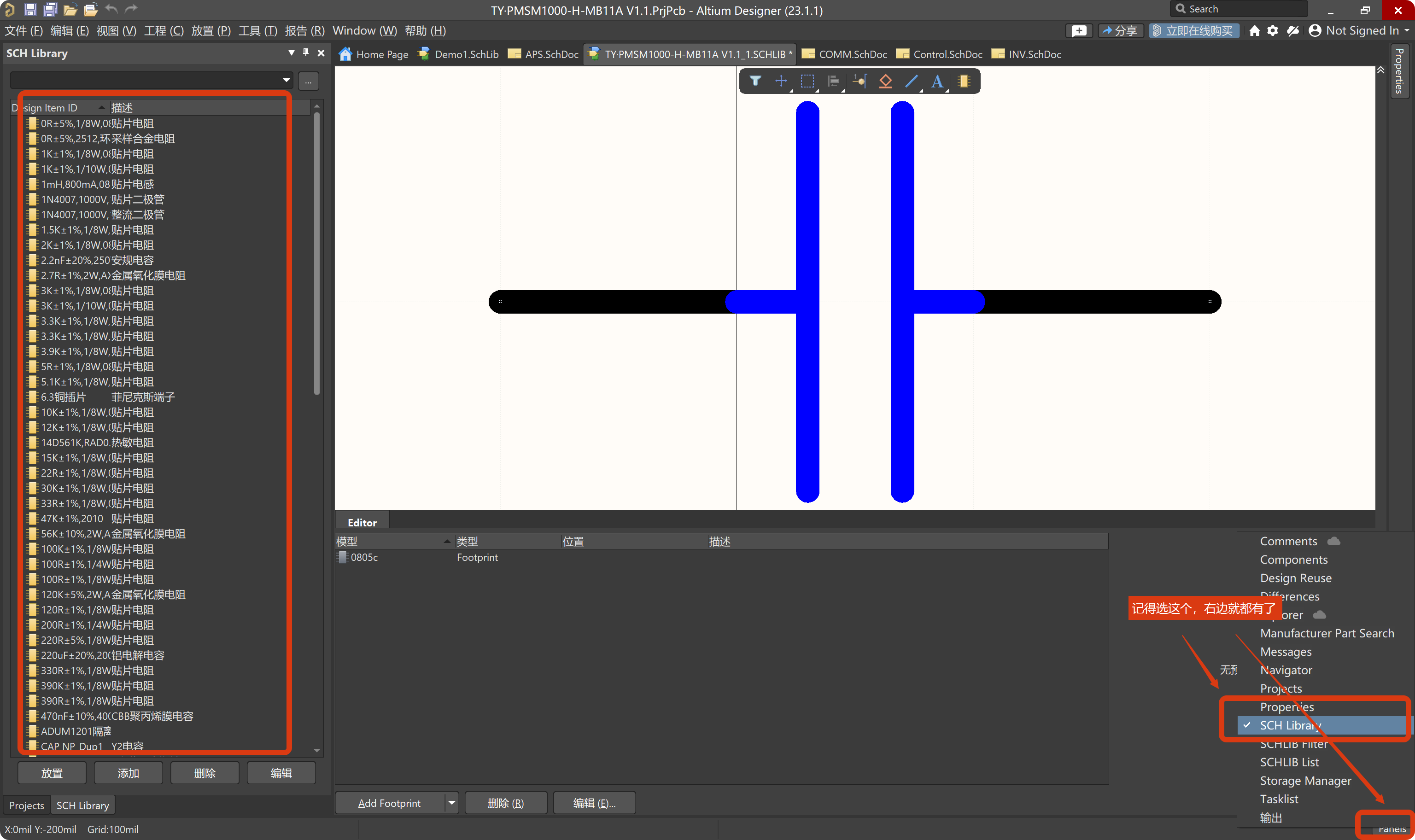Image resolution: width=1415 pixels, height=840 pixels.
Task: Click the Add Component Part icon
Action: click(x=964, y=81)
